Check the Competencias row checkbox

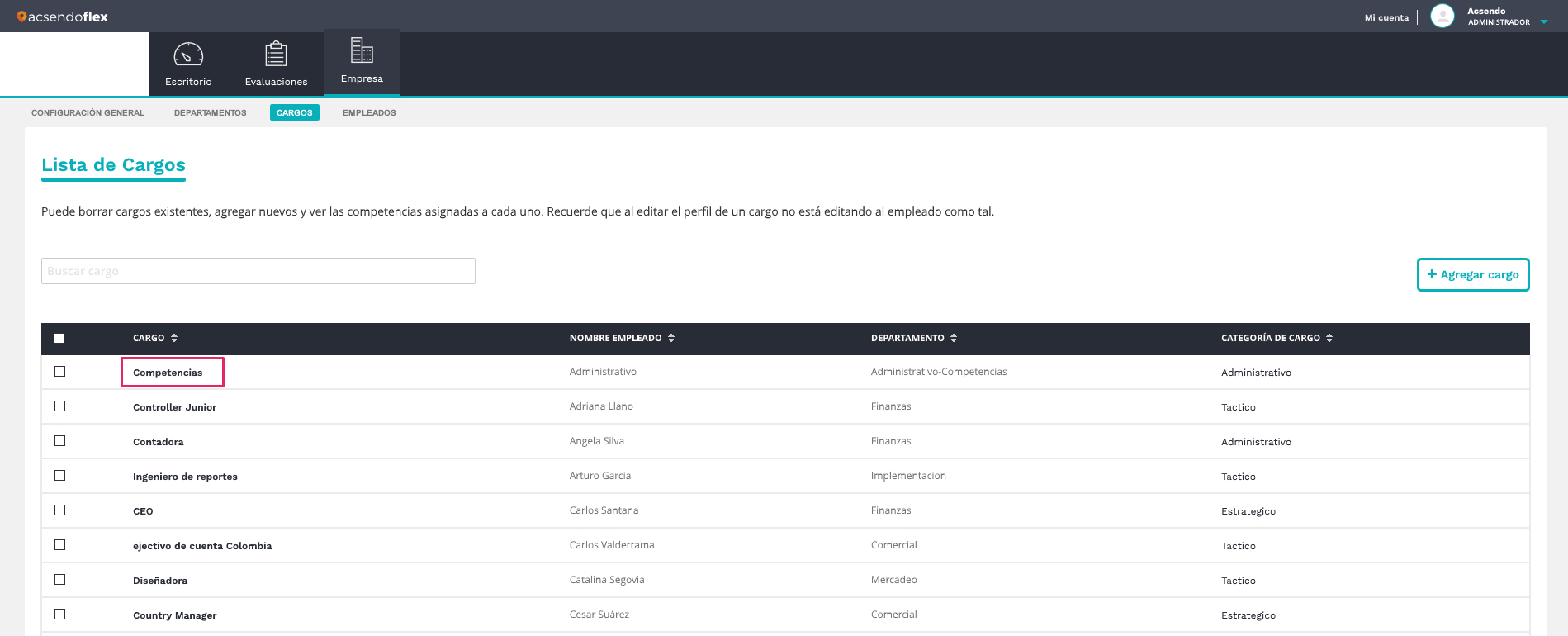59,372
